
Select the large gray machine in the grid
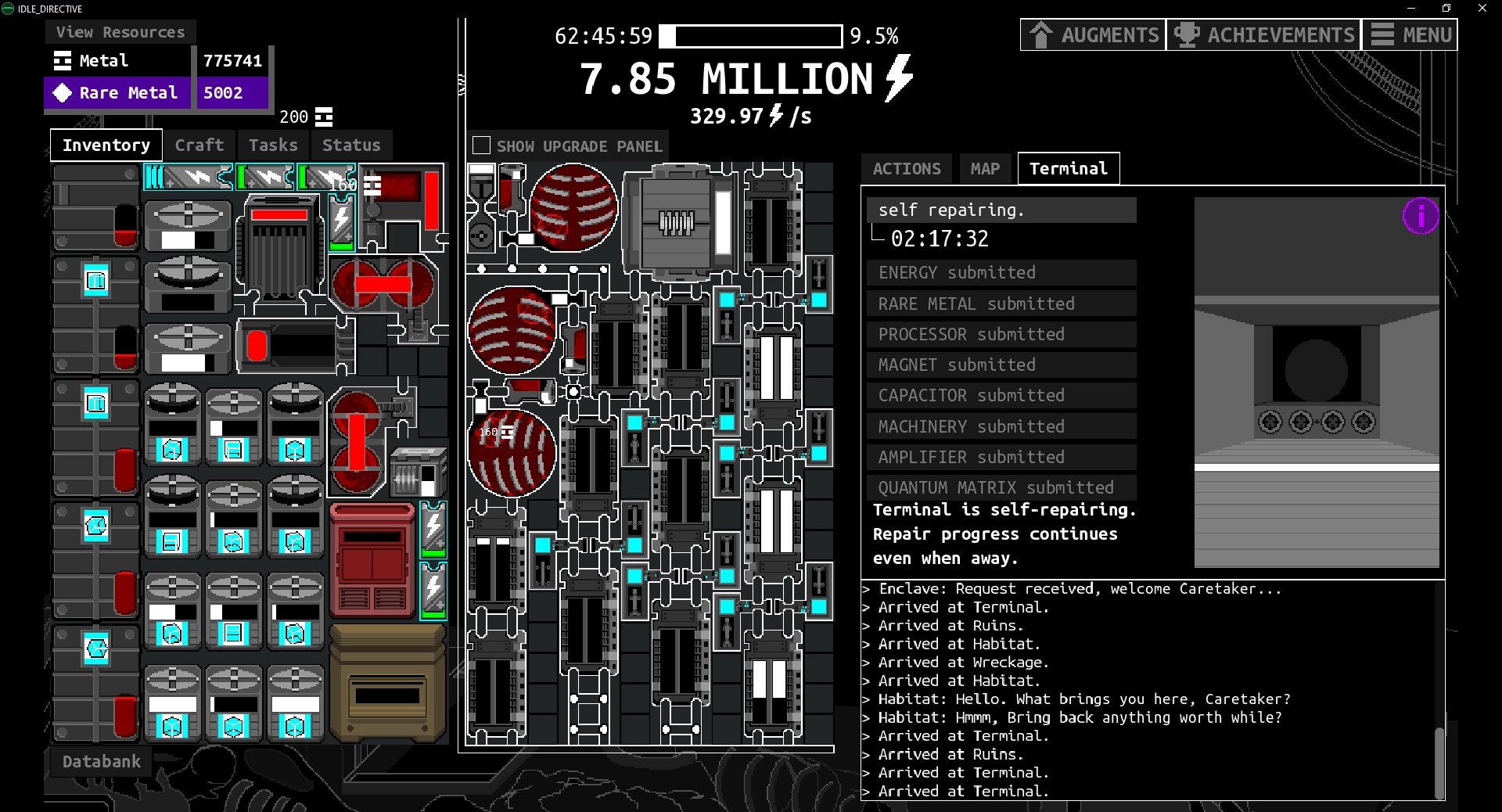(x=680, y=222)
